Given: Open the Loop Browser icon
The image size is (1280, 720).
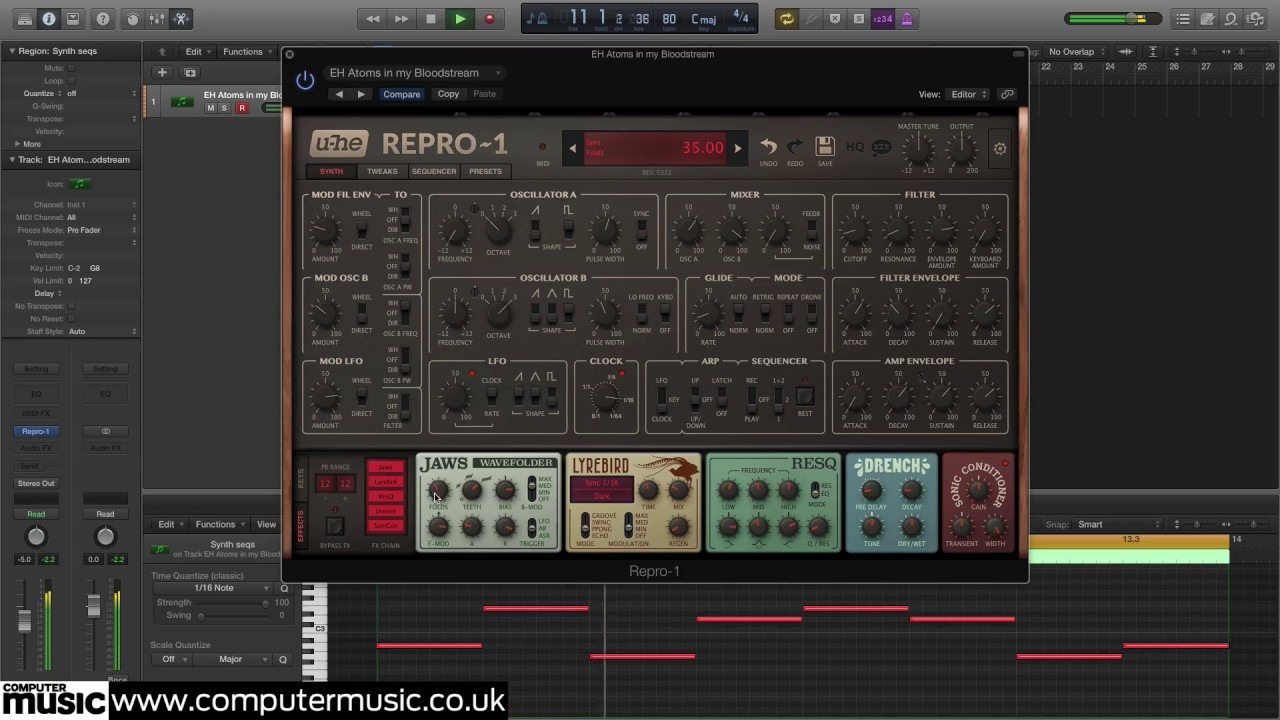Looking at the screenshot, I should pyautogui.click(x=1231, y=18).
